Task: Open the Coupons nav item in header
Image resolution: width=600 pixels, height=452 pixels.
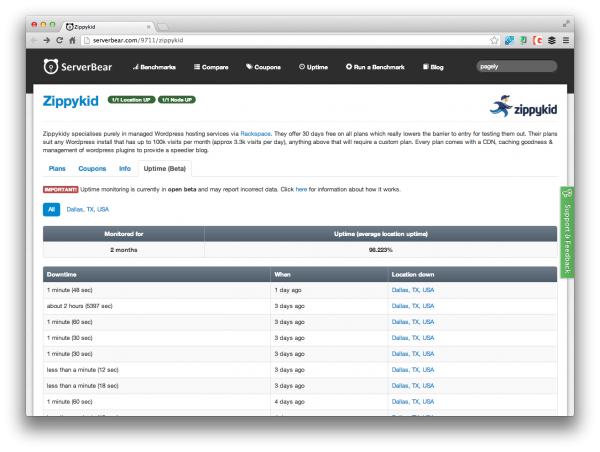Action: point(263,67)
